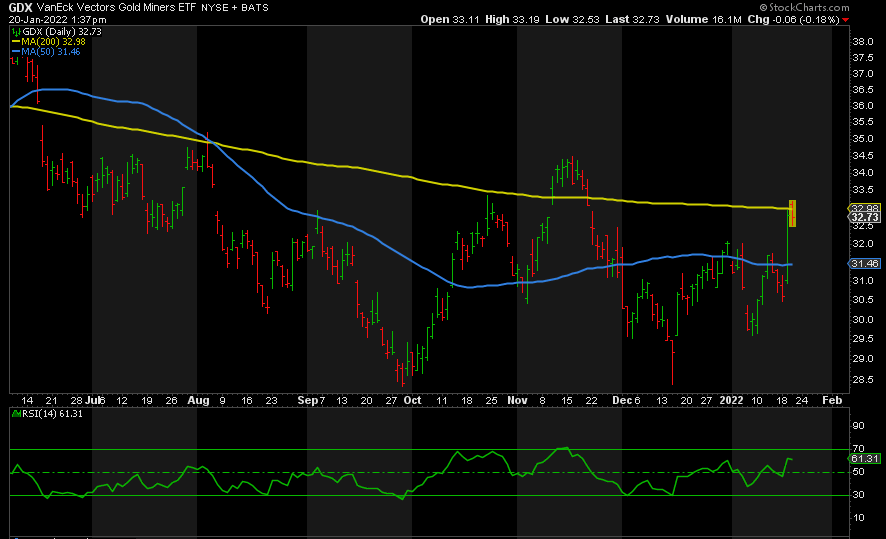The height and width of the screenshot is (539, 886).
Task: Click the 32.73 last price tag on axis
Action: pos(865,217)
